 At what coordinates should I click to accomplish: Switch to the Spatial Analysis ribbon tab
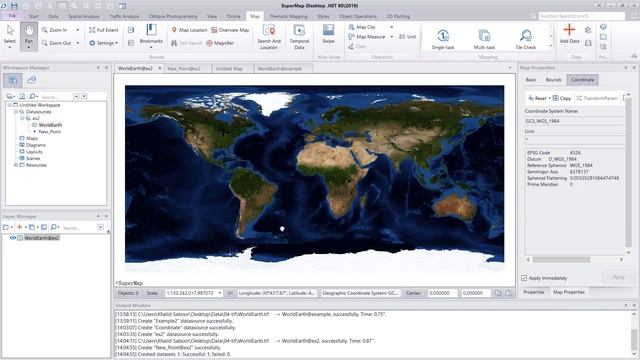tap(84, 16)
